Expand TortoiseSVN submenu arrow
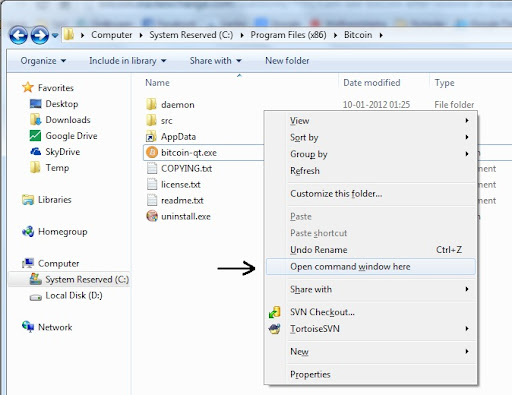512x395 pixels. click(467, 329)
